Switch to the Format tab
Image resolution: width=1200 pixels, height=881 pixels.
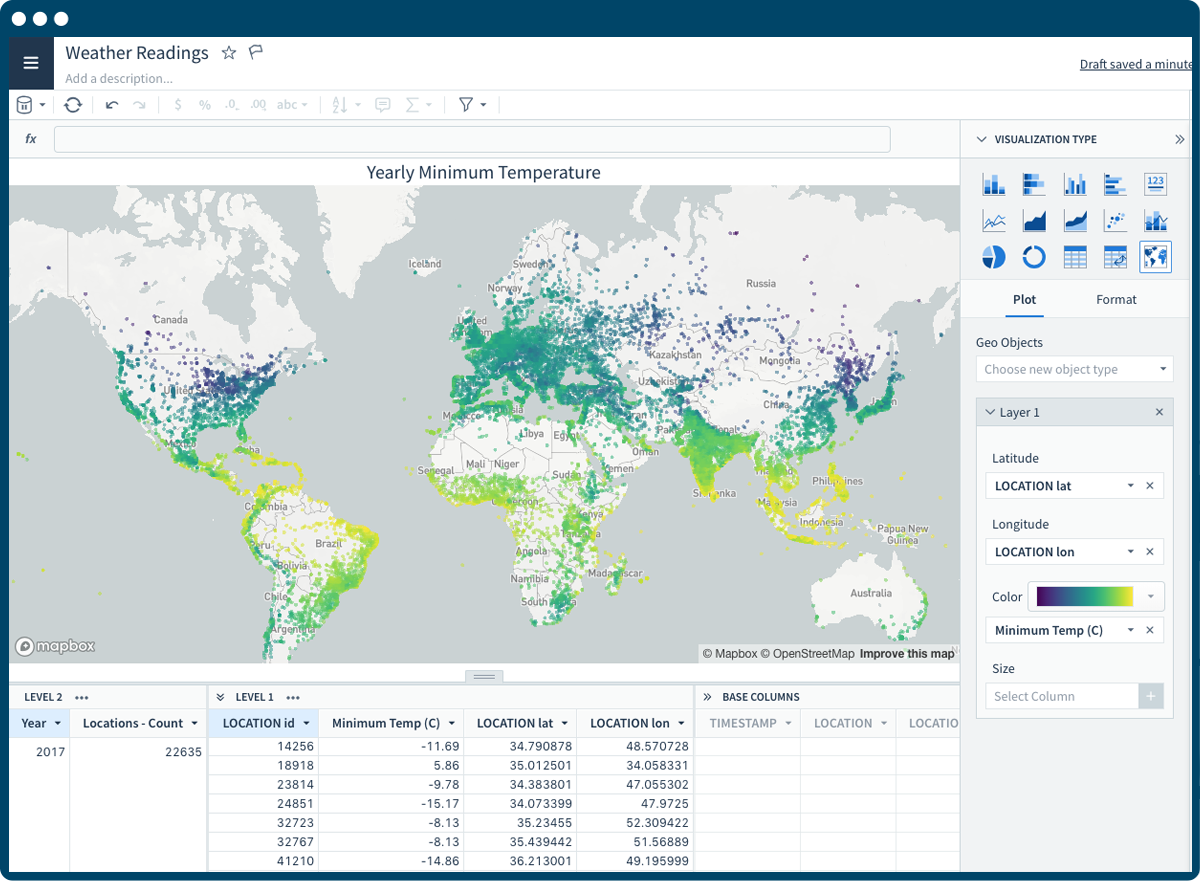click(x=1116, y=299)
